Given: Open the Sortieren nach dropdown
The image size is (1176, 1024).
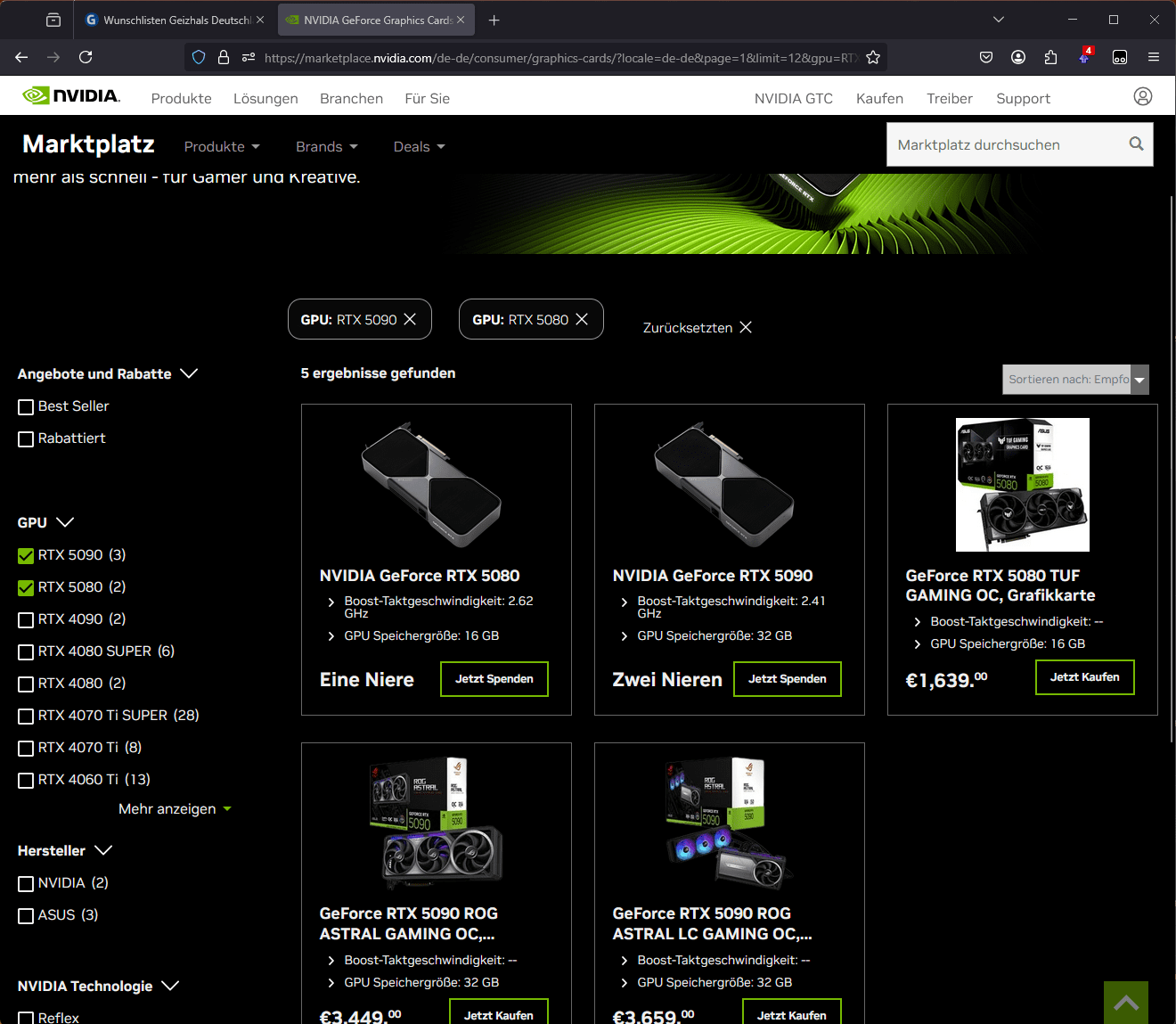Looking at the screenshot, I should (x=1075, y=379).
